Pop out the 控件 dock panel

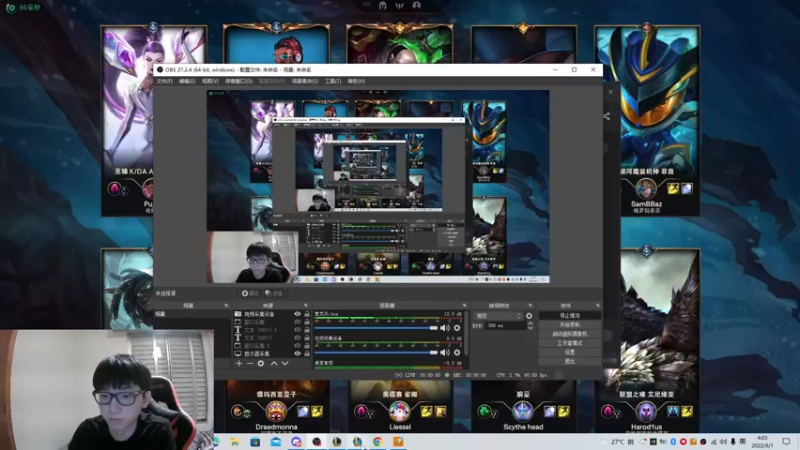point(597,305)
